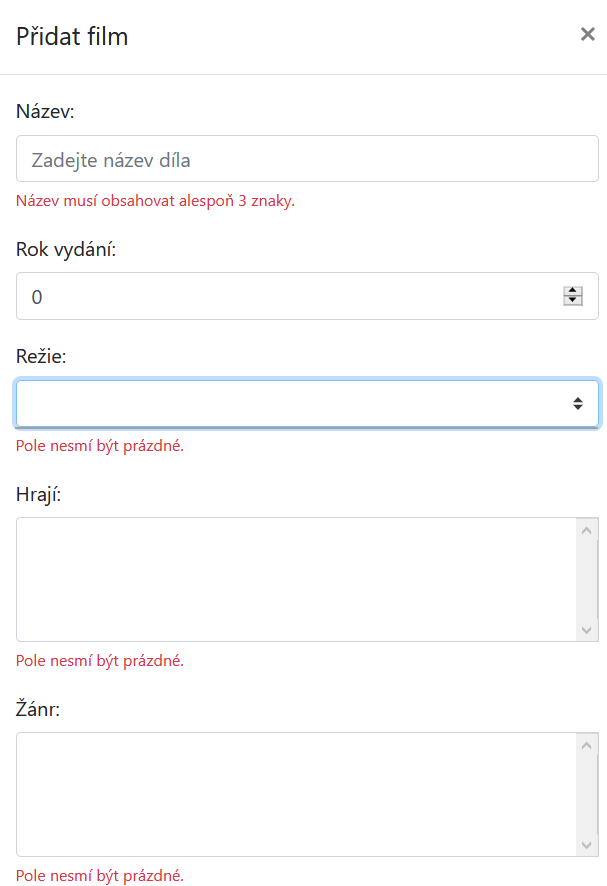Click inside the Hrají list box
The width and height of the screenshot is (607, 886).
(296, 579)
